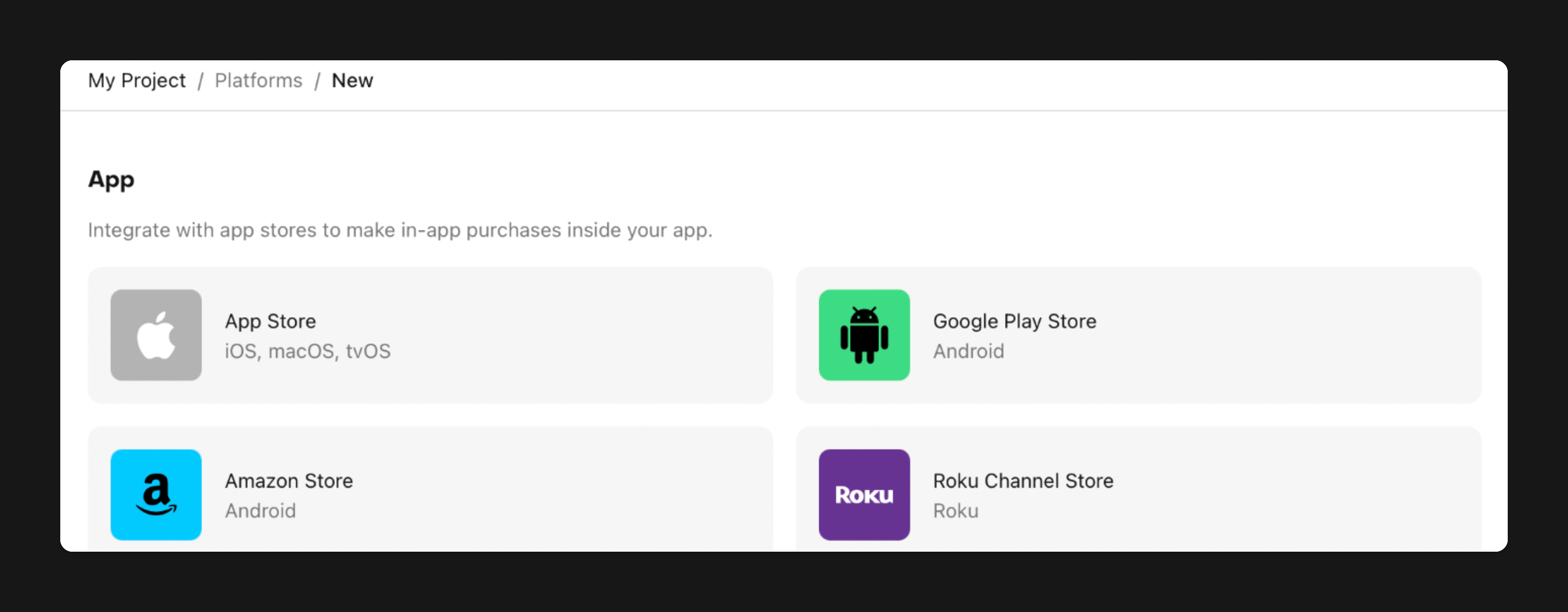Click Android subtitle under Google Play Store
The image size is (1568, 612).
click(969, 351)
